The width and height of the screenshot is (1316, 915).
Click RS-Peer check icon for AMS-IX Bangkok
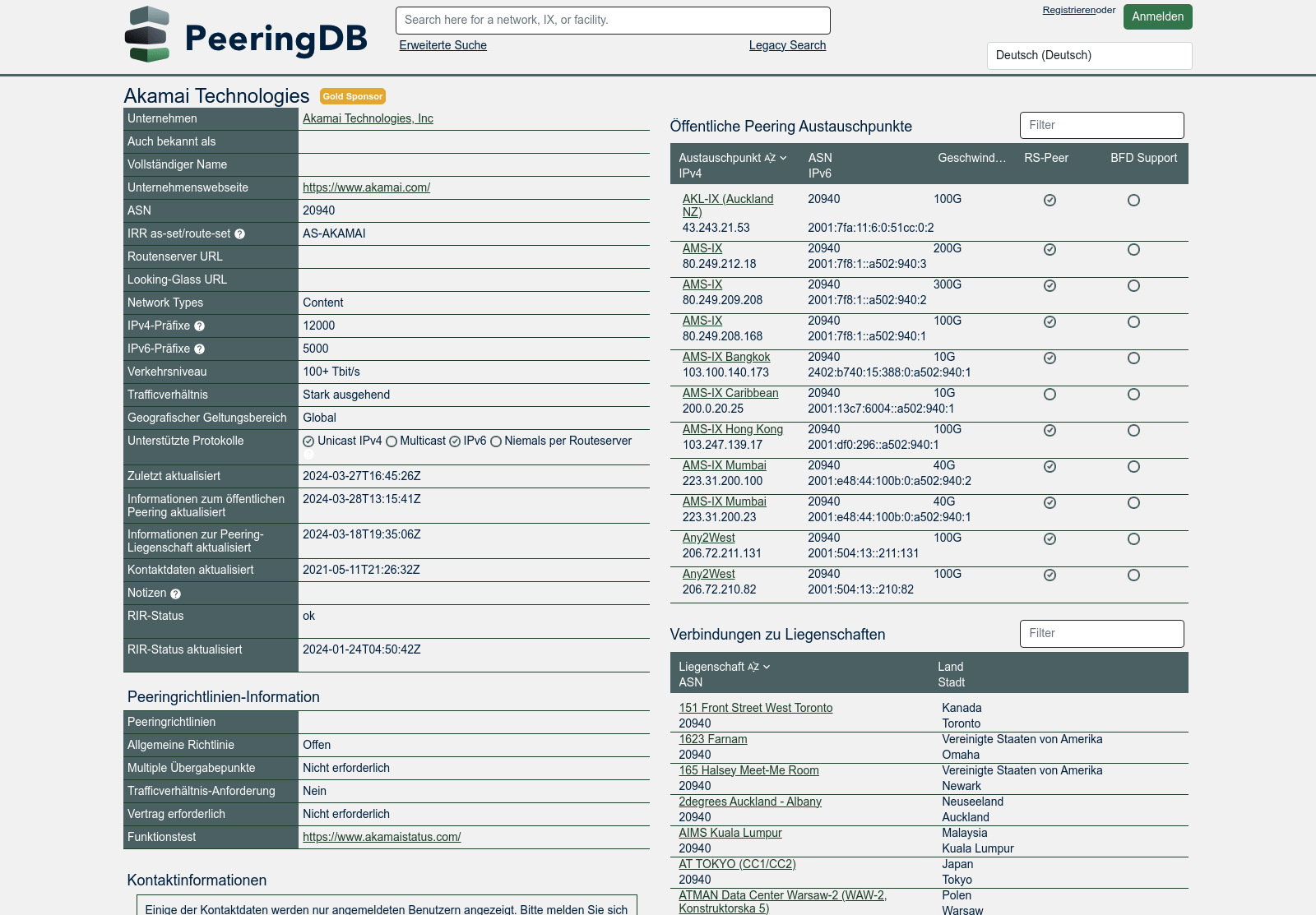pos(1050,358)
